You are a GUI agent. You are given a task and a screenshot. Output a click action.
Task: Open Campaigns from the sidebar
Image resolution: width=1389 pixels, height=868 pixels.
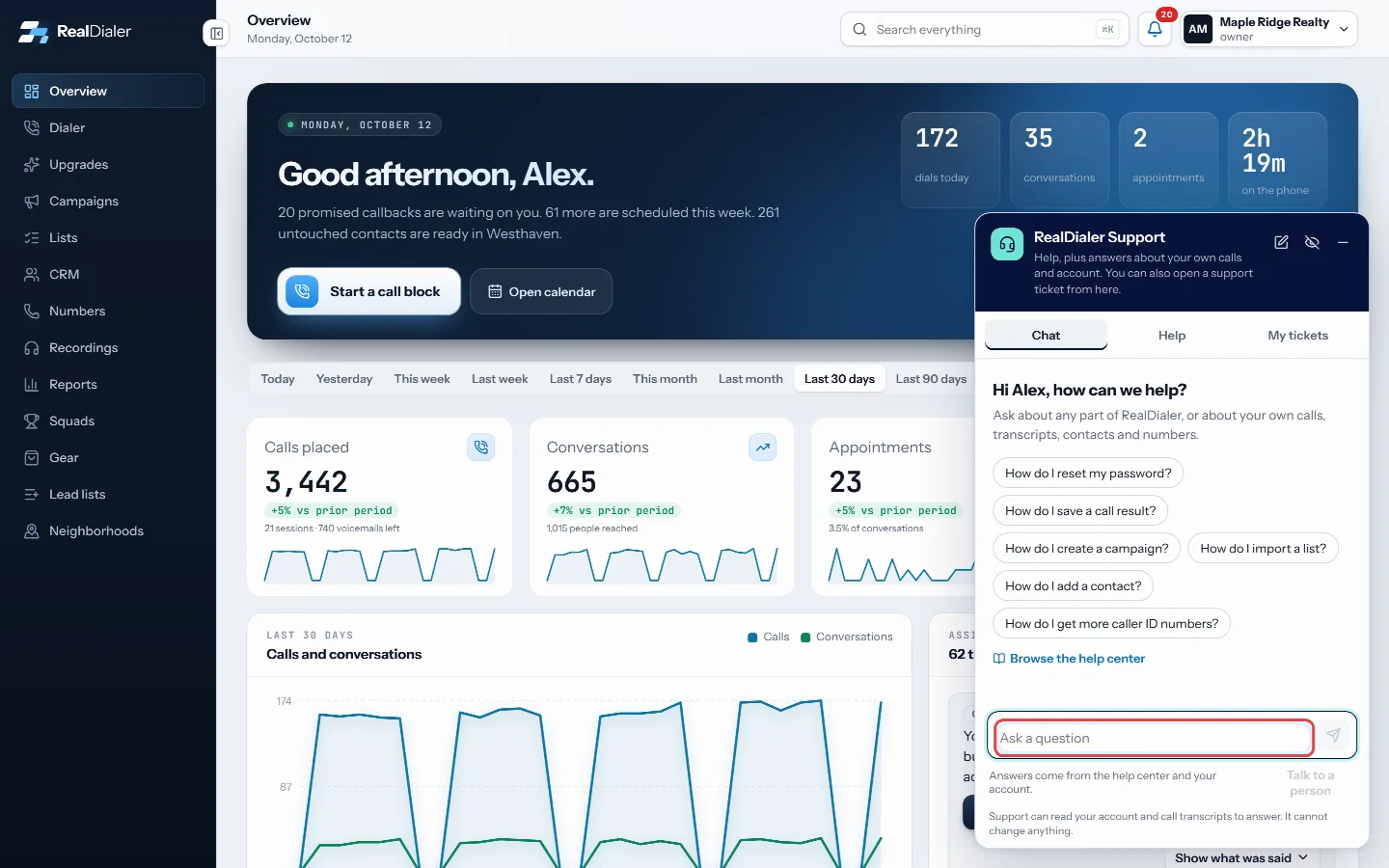pyautogui.click(x=108, y=202)
